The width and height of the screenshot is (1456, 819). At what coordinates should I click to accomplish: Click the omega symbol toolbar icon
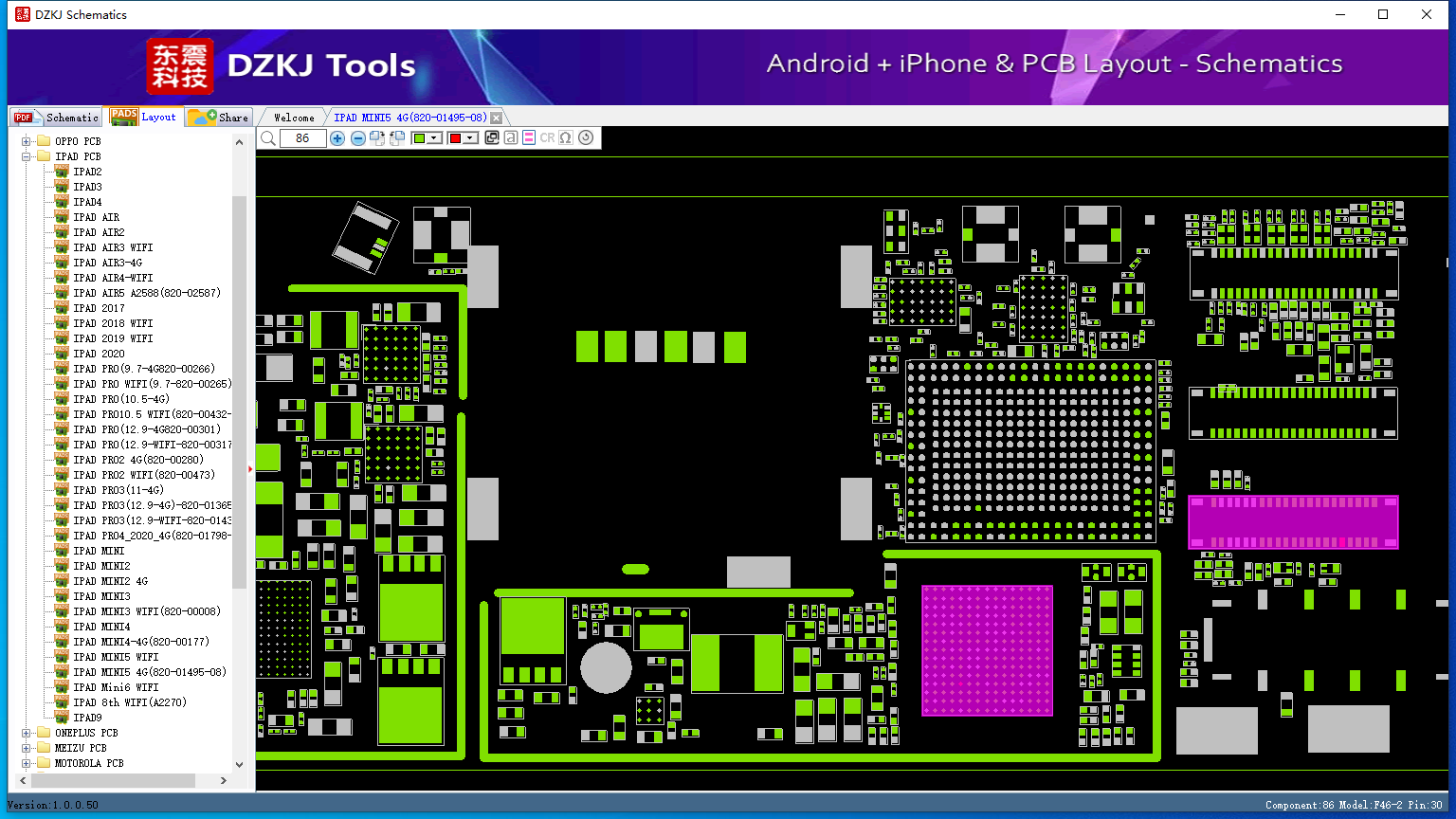566,138
